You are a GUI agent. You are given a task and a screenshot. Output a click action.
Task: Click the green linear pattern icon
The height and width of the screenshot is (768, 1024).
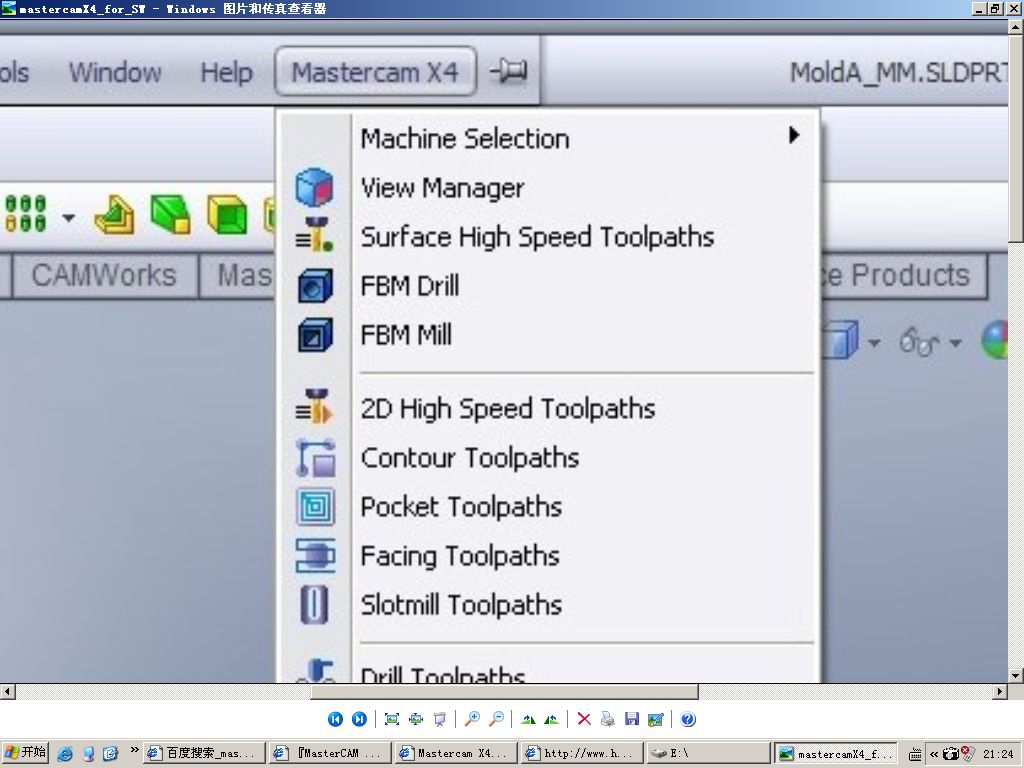pyautogui.click(x=26, y=214)
